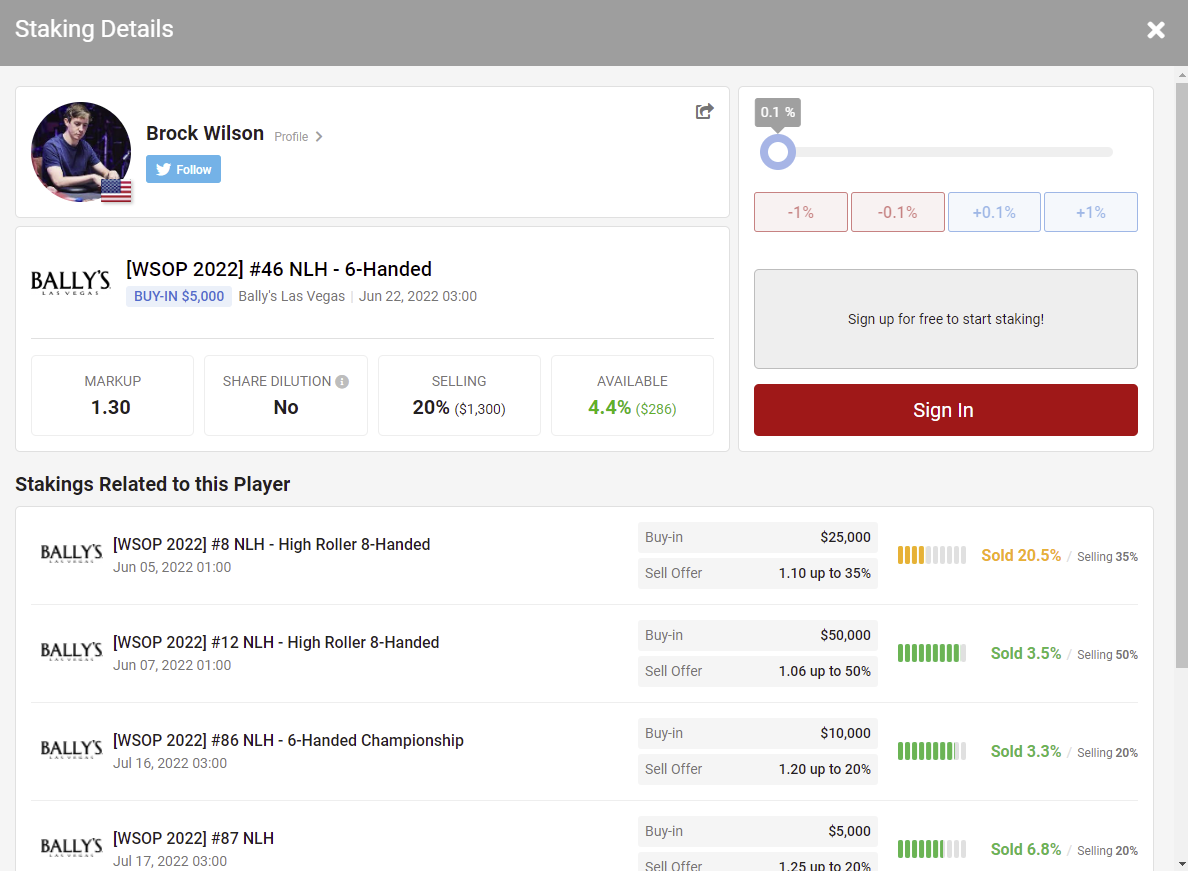Decrease stake by 1%
Viewport: 1188px width, 871px height.
tap(801, 212)
